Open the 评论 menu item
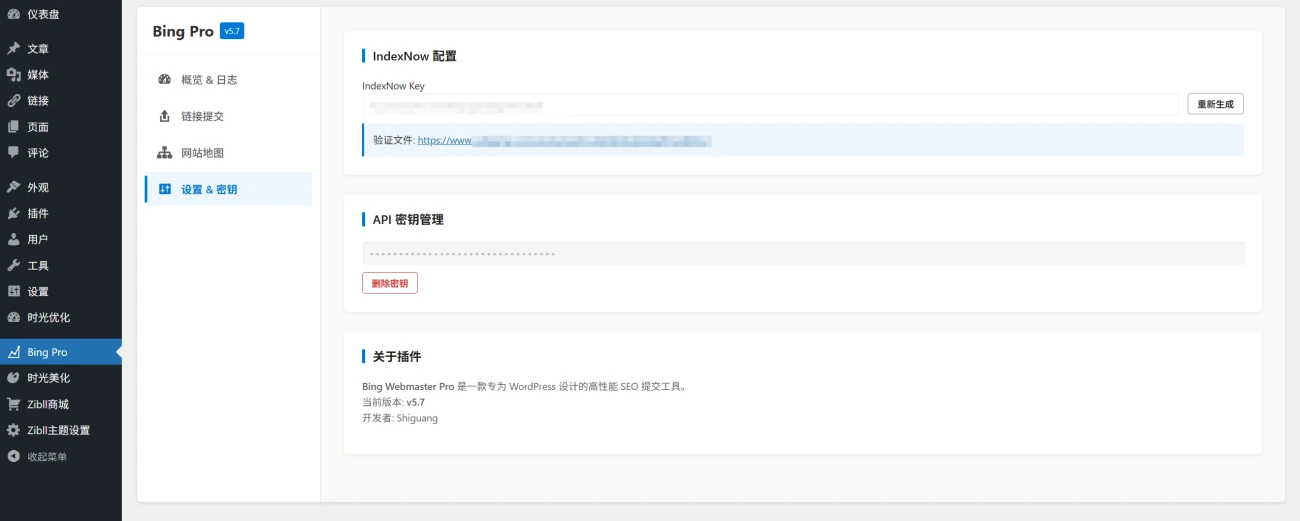 click(61, 153)
